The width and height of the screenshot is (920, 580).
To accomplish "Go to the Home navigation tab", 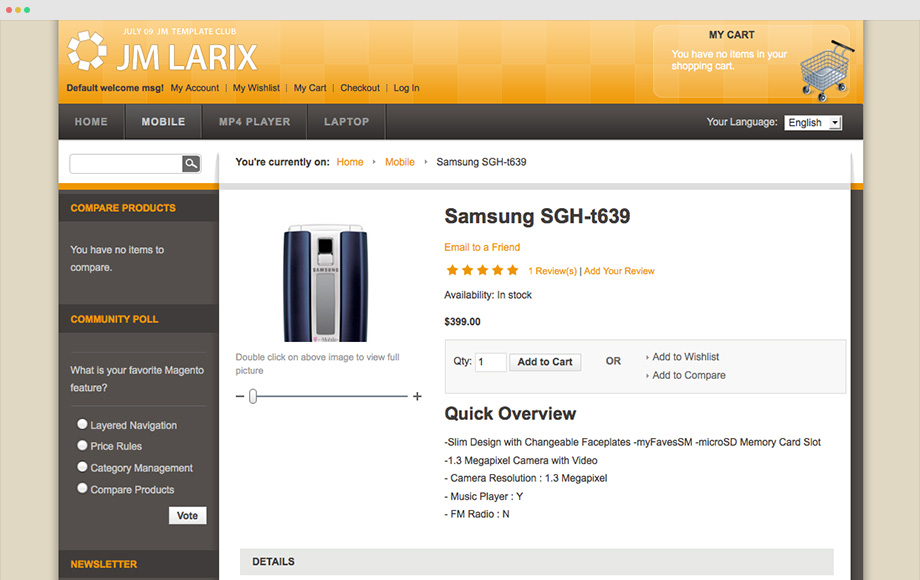I will click(91, 122).
